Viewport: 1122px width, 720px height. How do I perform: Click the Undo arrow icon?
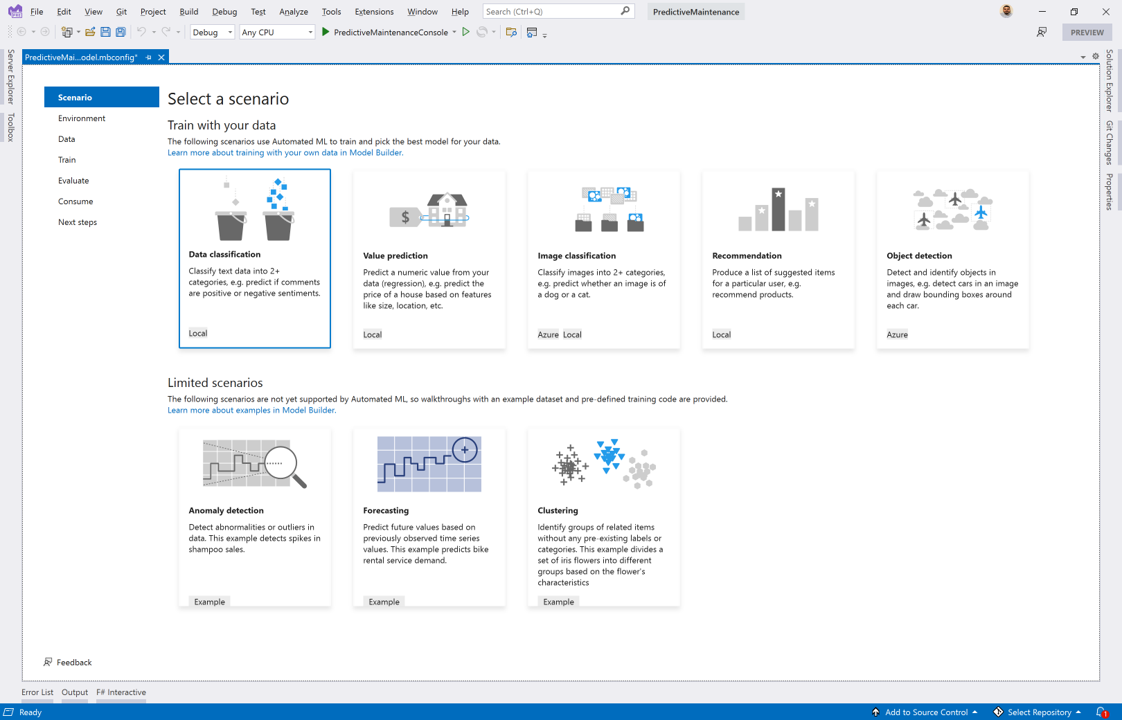(142, 32)
